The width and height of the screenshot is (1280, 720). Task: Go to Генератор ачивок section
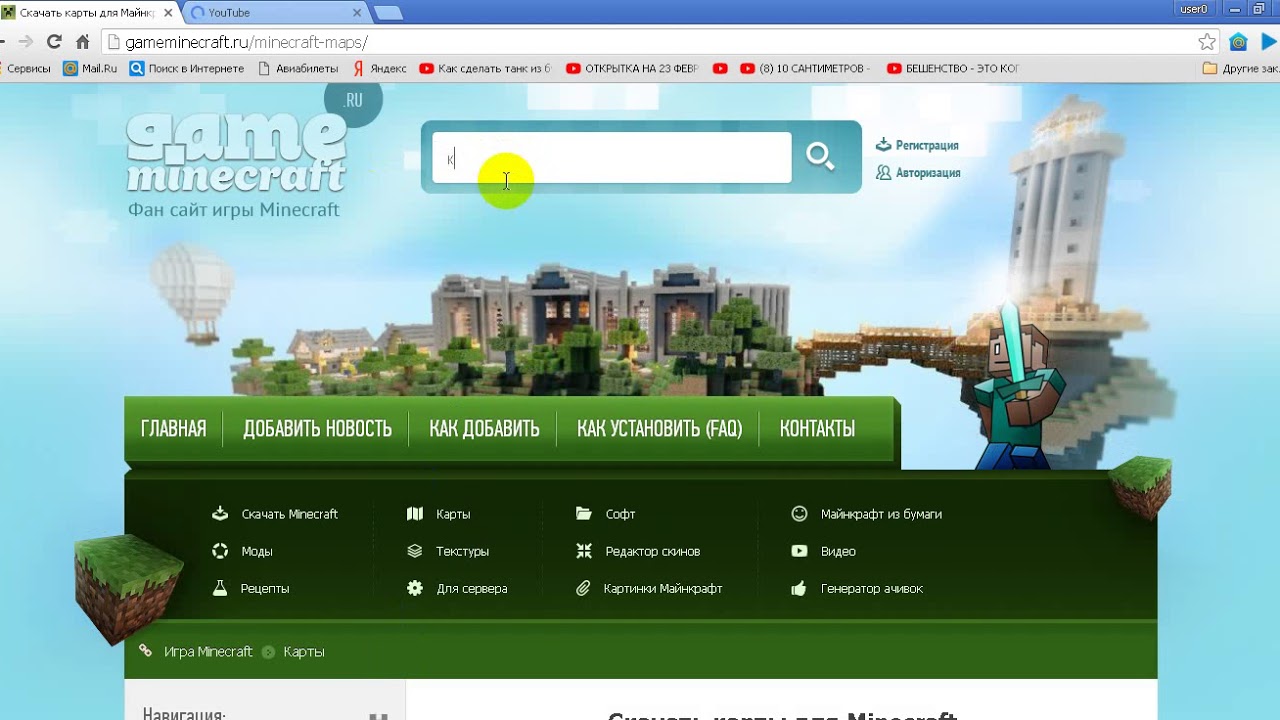(872, 588)
